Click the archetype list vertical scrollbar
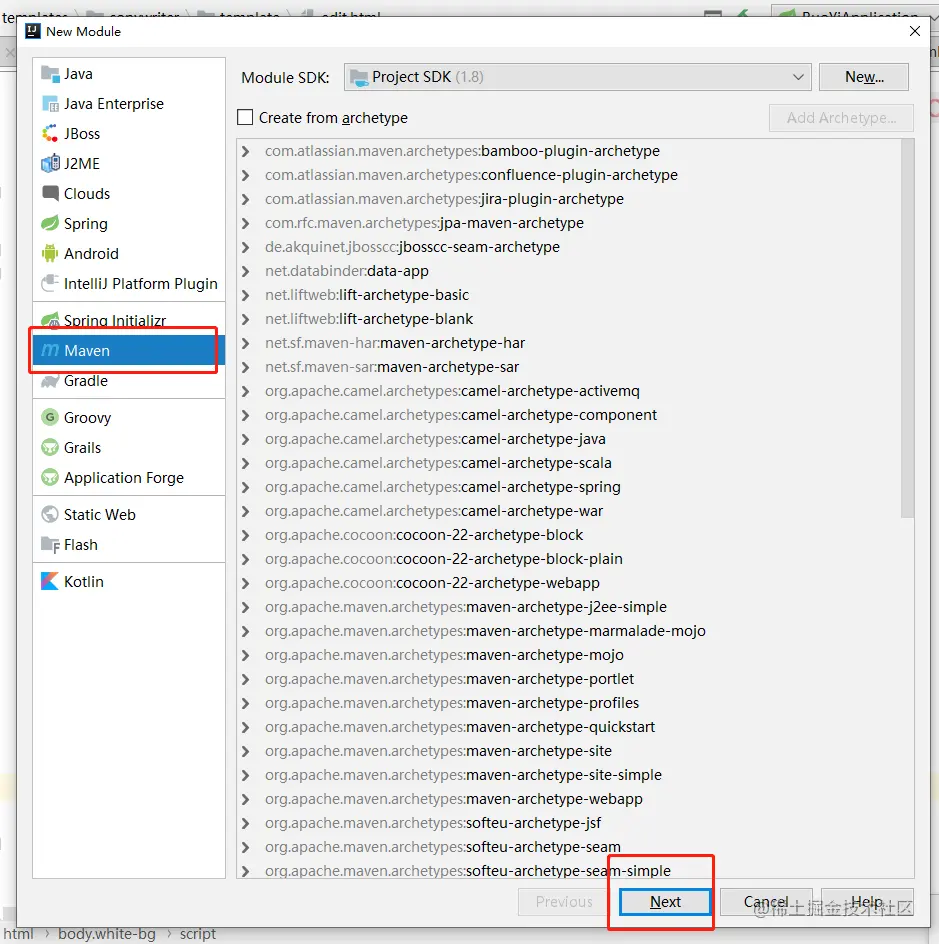Screen dimensions: 939x944 click(907, 328)
